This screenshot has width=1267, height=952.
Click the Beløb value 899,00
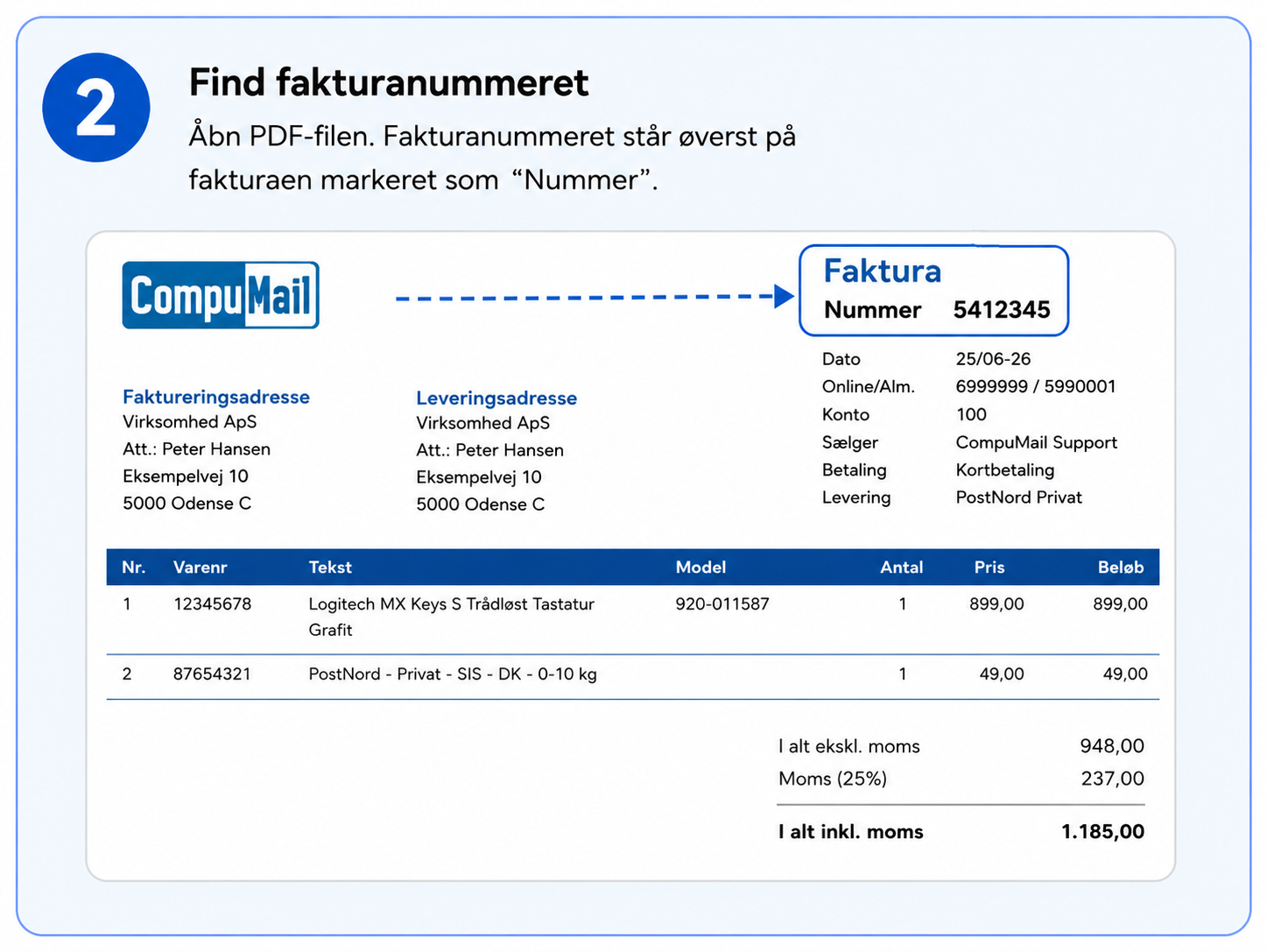point(1120,604)
